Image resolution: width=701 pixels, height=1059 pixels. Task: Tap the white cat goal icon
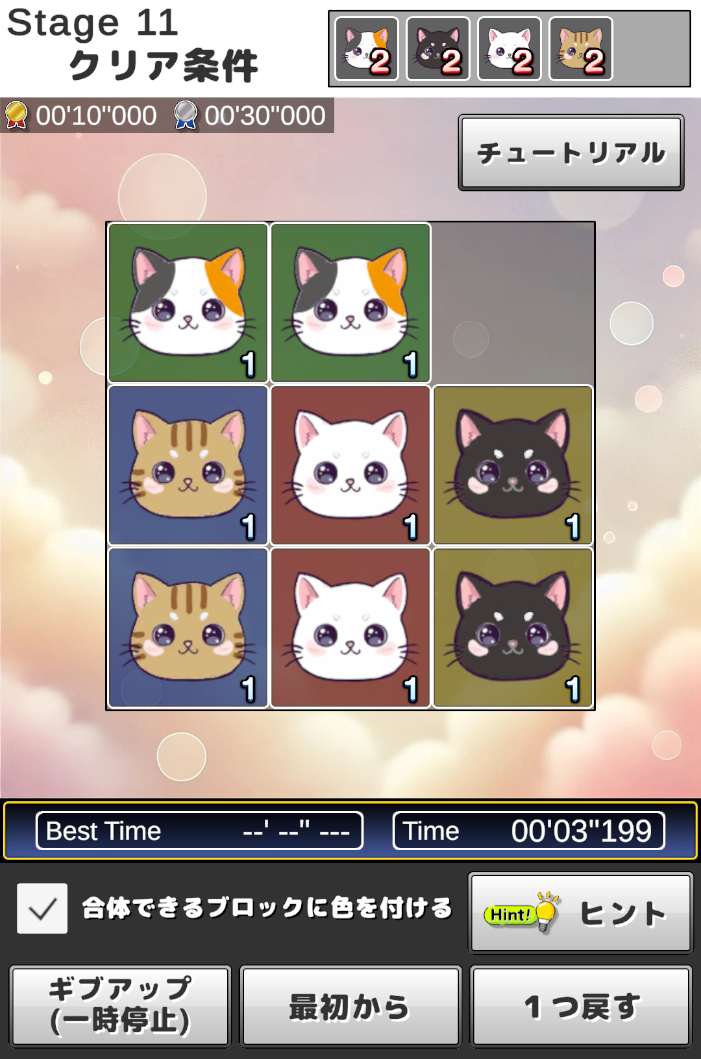[509, 49]
